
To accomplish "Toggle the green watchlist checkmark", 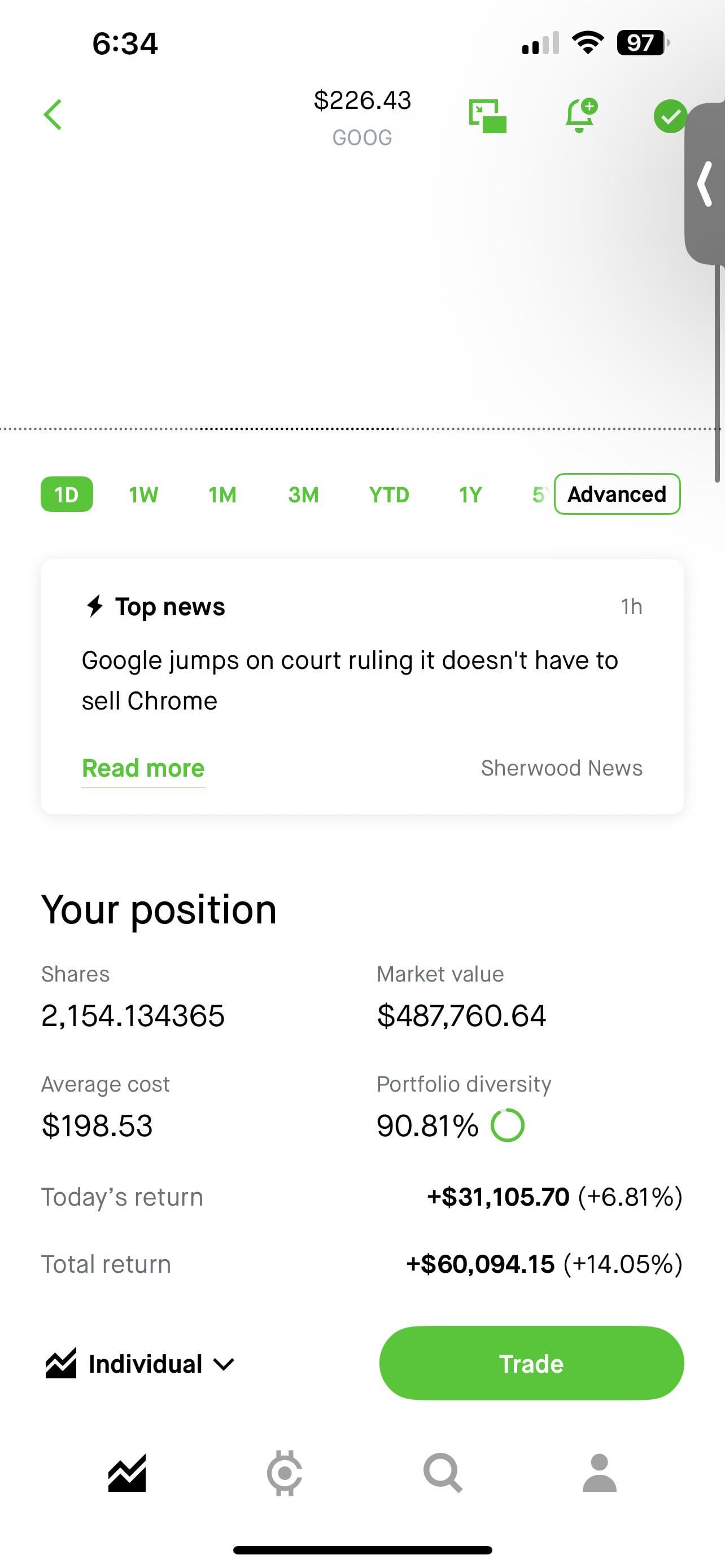I will pyautogui.click(x=670, y=116).
